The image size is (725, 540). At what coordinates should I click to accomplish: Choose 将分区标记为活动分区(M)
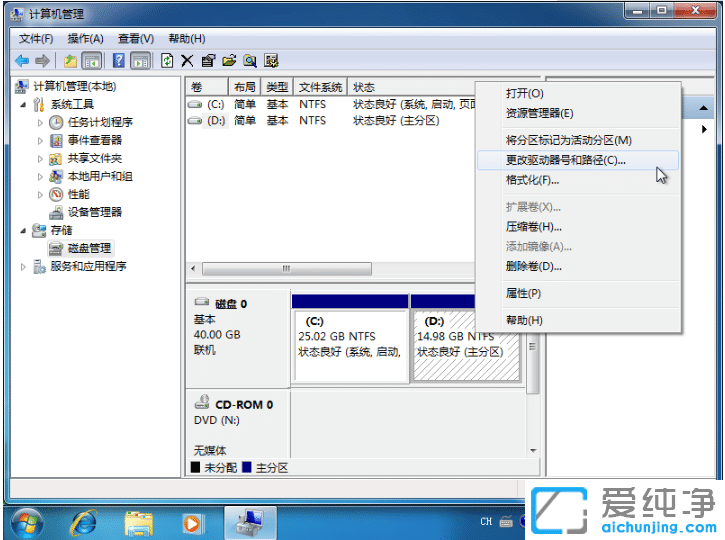578,140
